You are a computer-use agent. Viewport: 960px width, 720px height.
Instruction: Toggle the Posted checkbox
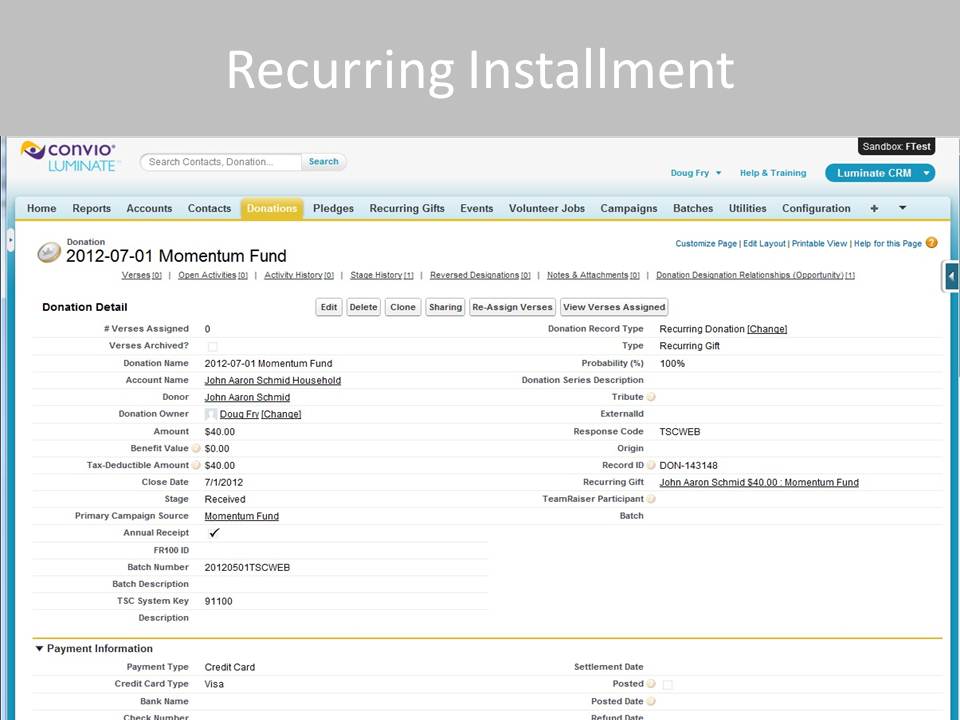(668, 685)
